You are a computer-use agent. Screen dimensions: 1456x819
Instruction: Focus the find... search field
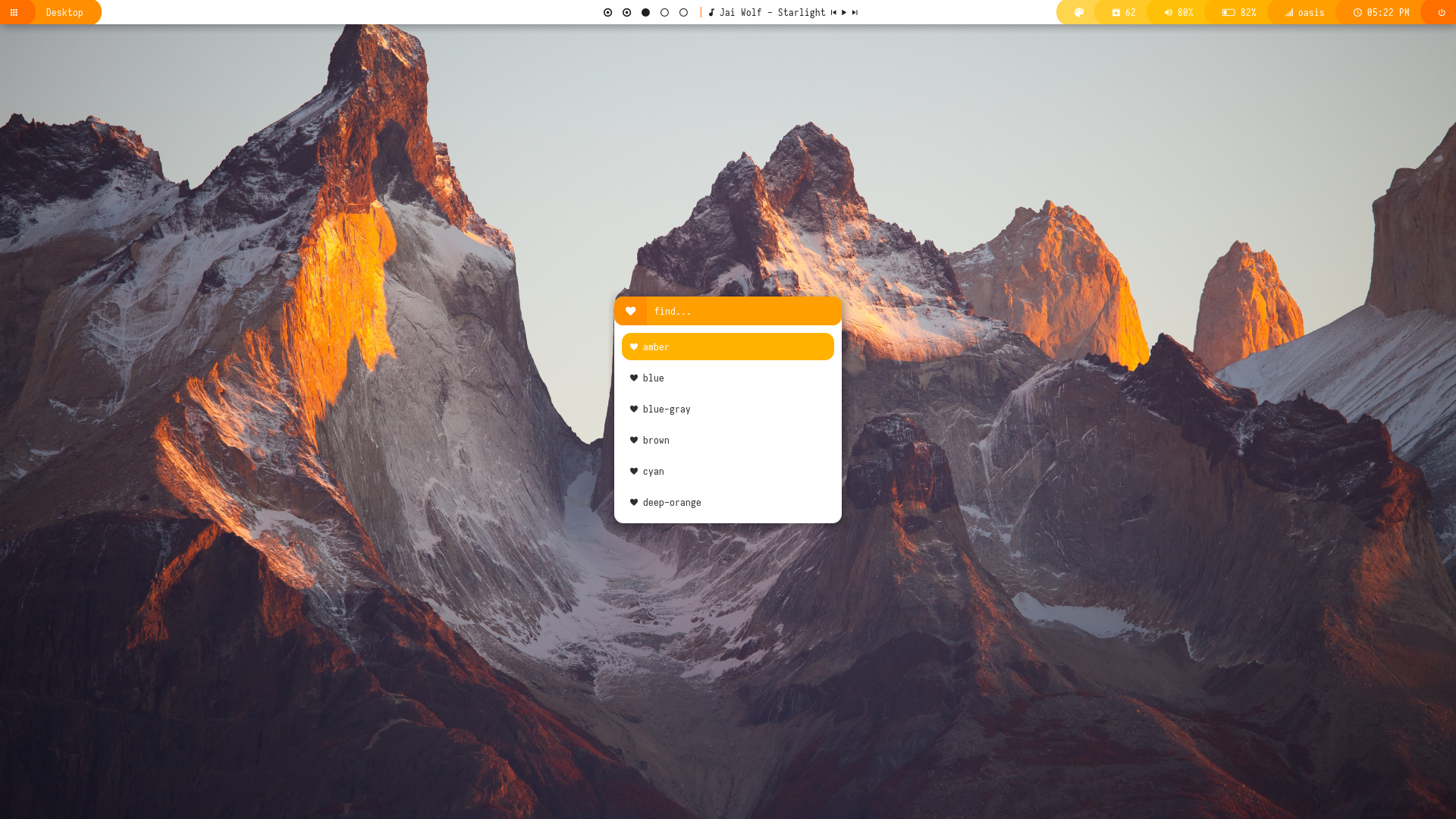pyautogui.click(x=743, y=311)
